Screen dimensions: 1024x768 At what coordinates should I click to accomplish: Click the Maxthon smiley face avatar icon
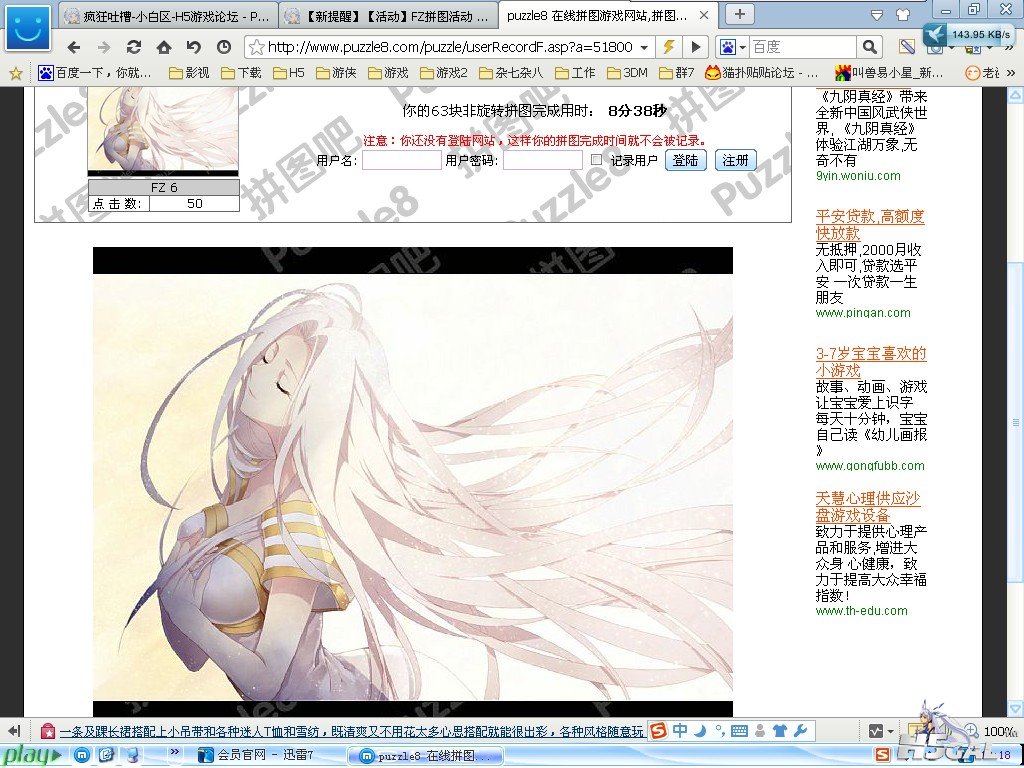pyautogui.click(x=28, y=27)
